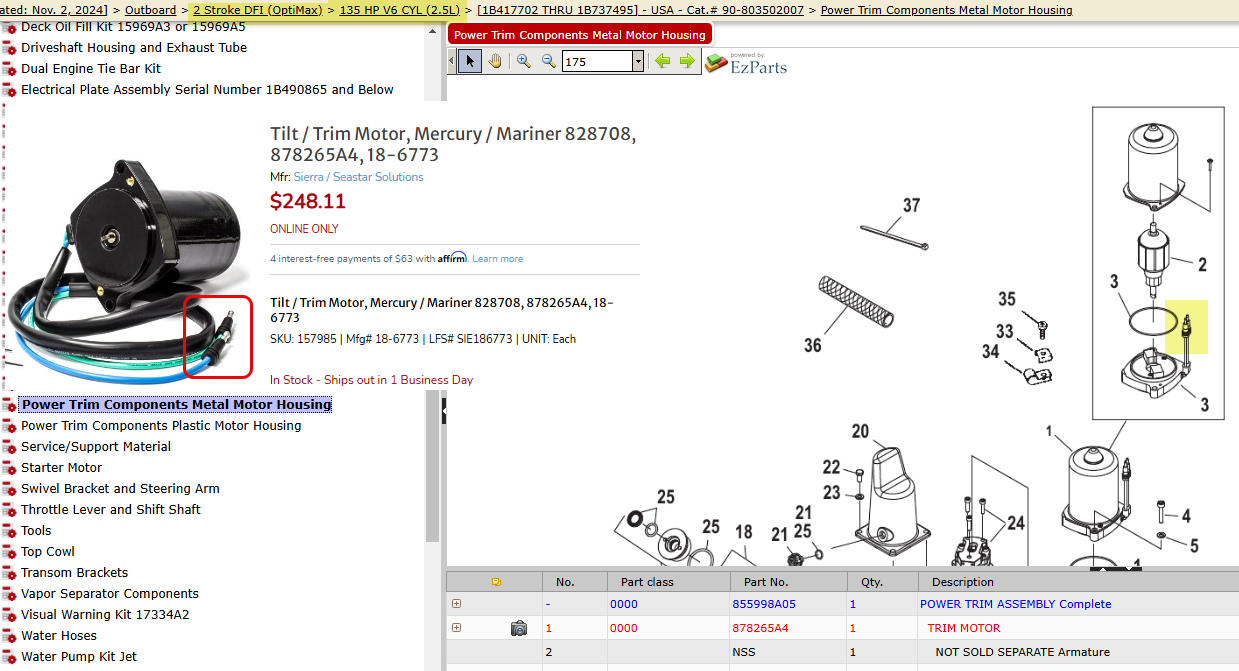Expand the Trim Motor row
Image resolution: width=1239 pixels, height=671 pixels.
point(457,627)
